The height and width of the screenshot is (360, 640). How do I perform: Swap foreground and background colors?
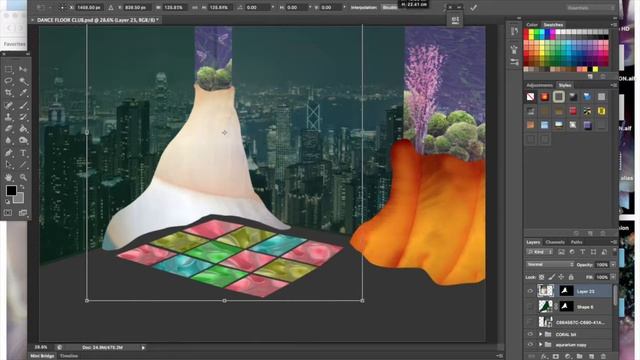point(22,187)
